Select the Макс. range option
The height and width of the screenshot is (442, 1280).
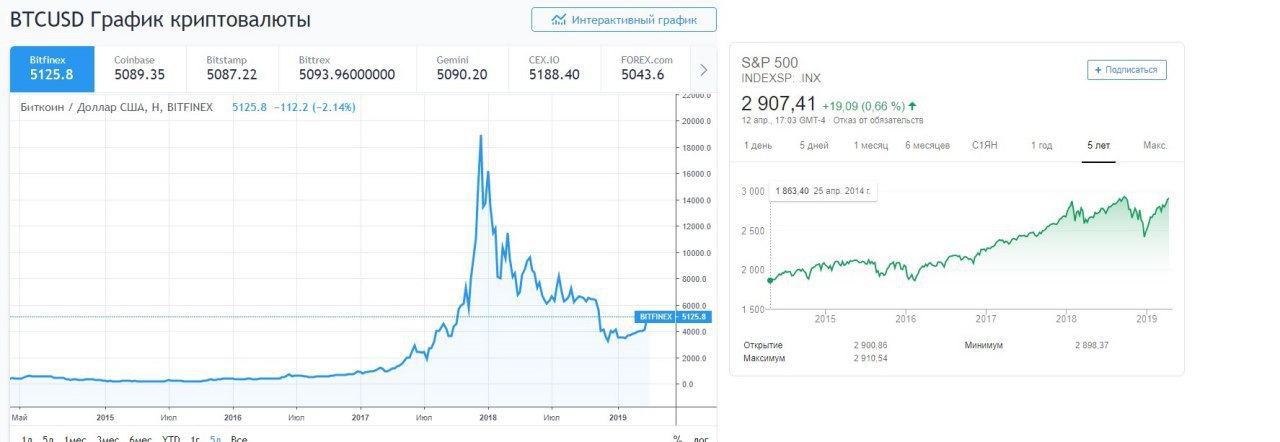[x=1155, y=145]
